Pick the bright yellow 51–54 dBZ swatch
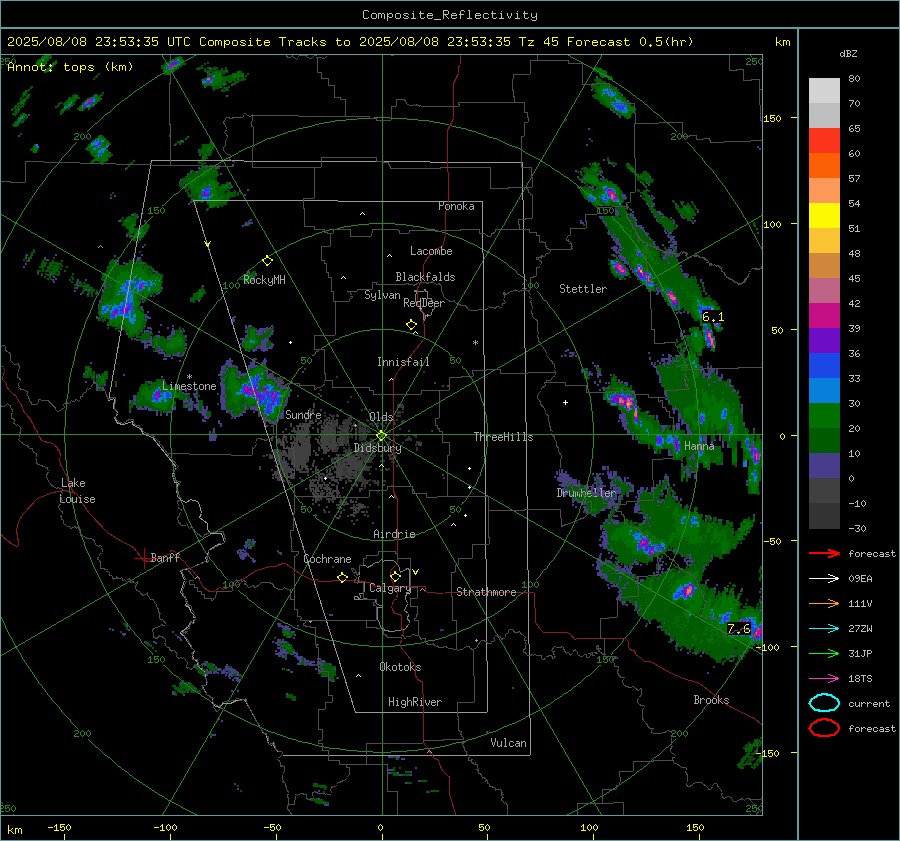The image size is (900, 841). tap(824, 216)
